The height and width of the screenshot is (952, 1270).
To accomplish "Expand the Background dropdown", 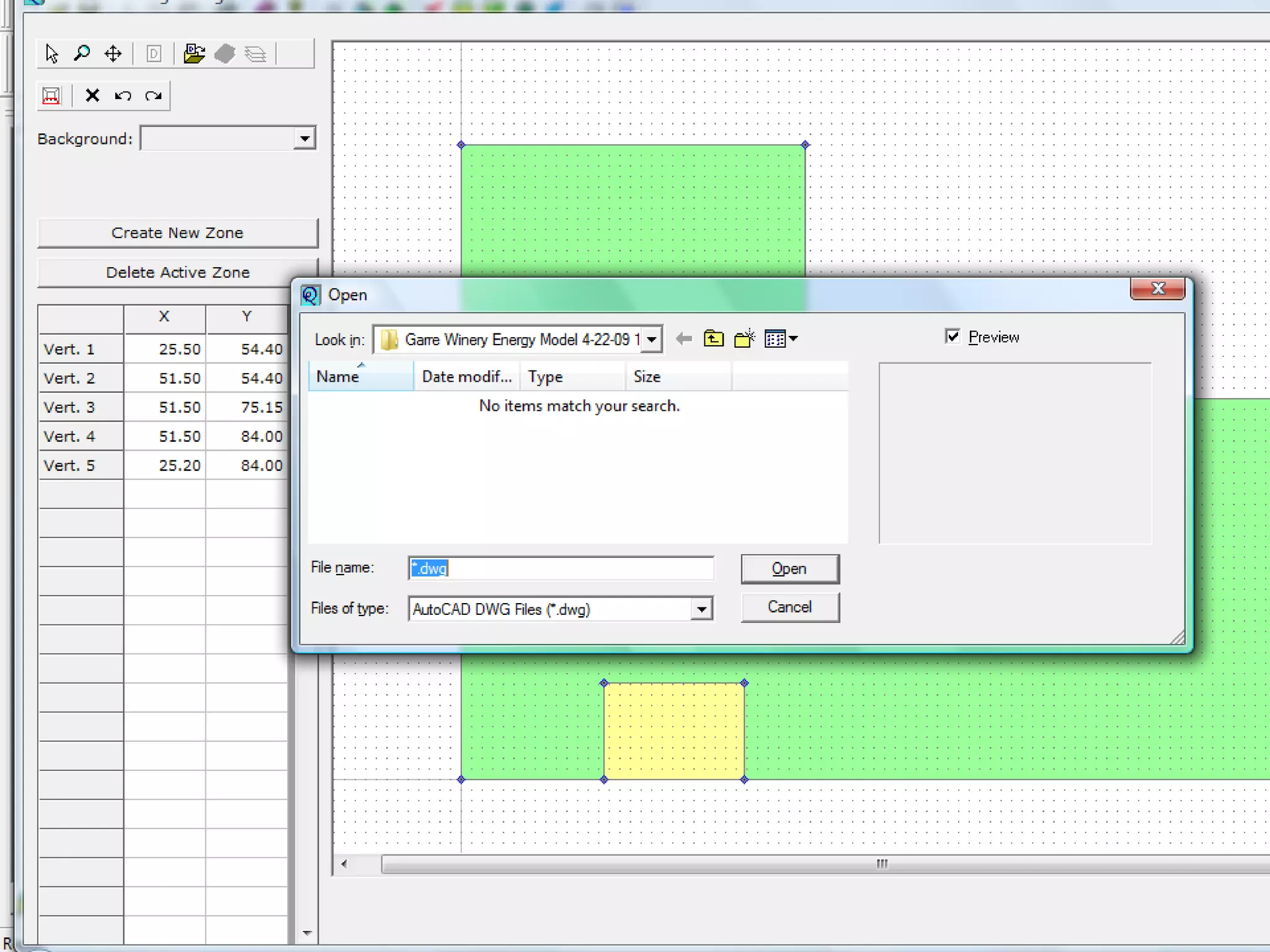I will (x=304, y=138).
